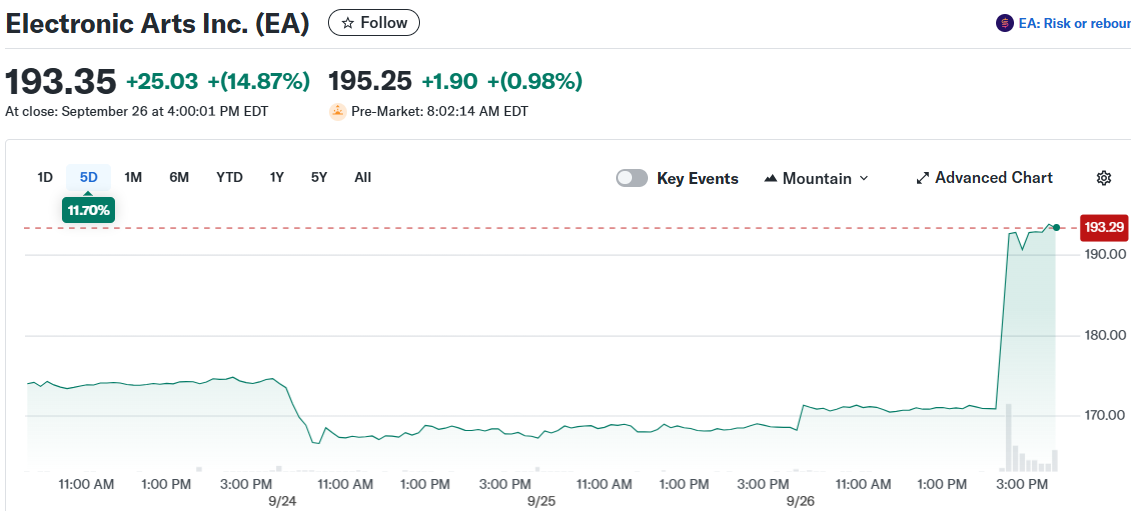Click the +(0.98%) pre-market percent
1131x511 pixels.
535,82
